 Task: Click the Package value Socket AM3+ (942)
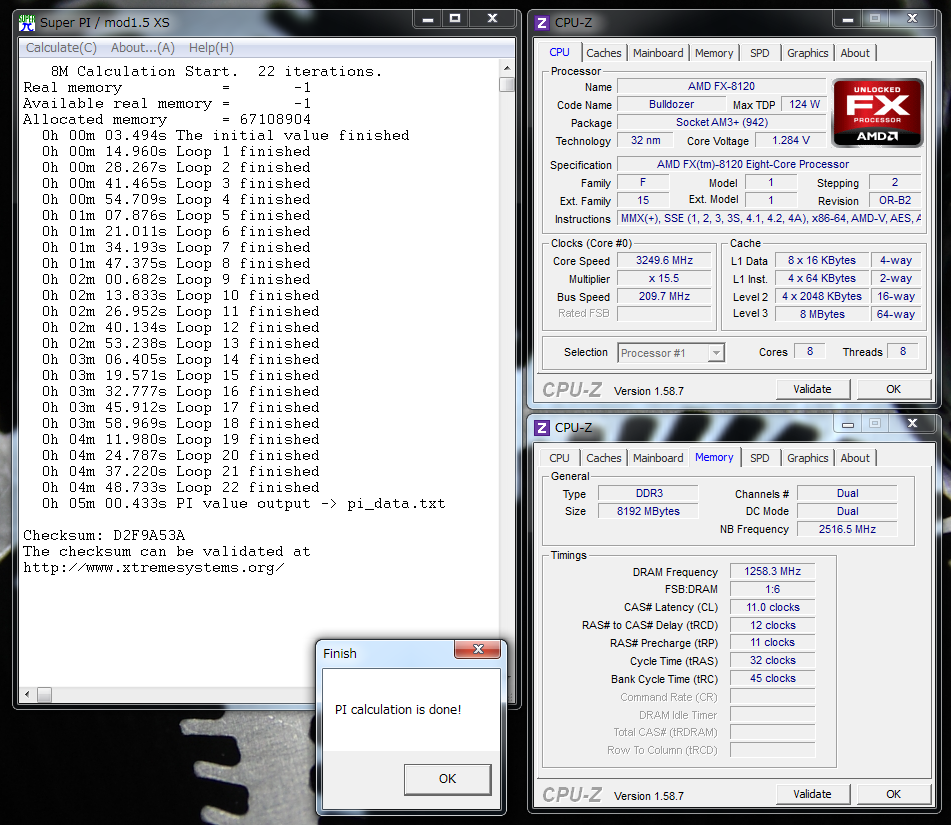722,123
